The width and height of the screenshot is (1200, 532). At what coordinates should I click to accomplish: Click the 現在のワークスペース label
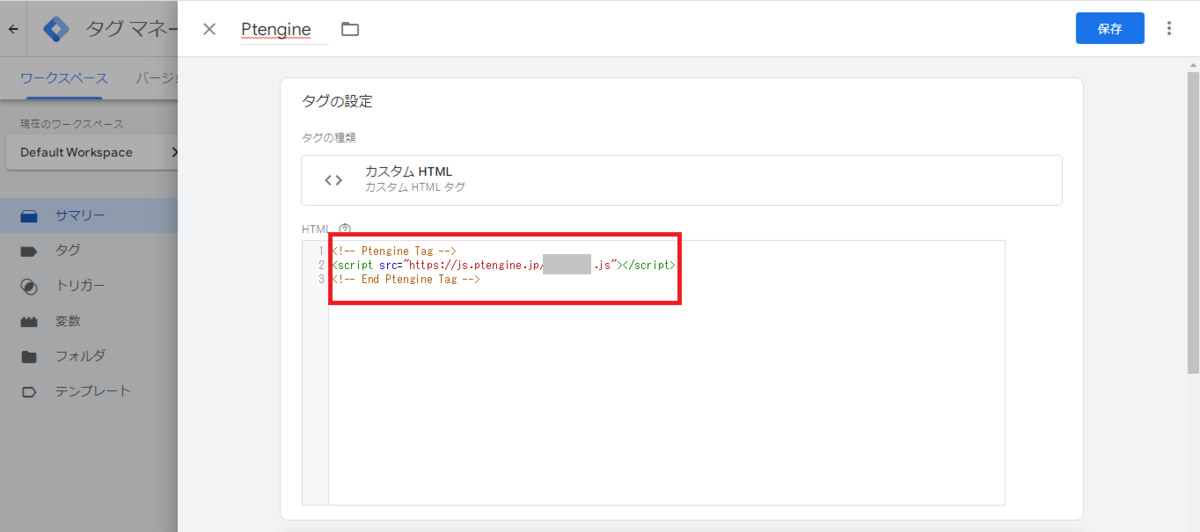tap(71, 124)
